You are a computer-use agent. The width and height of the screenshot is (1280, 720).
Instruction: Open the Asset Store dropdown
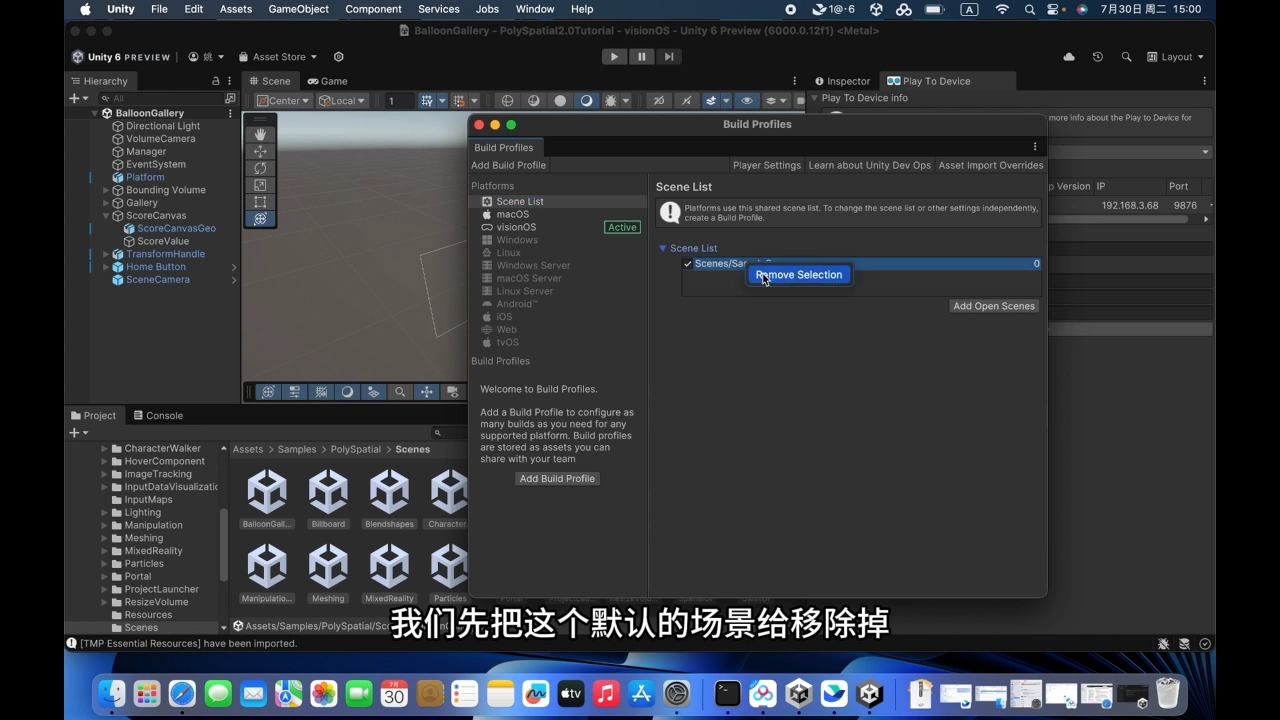pyautogui.click(x=278, y=57)
